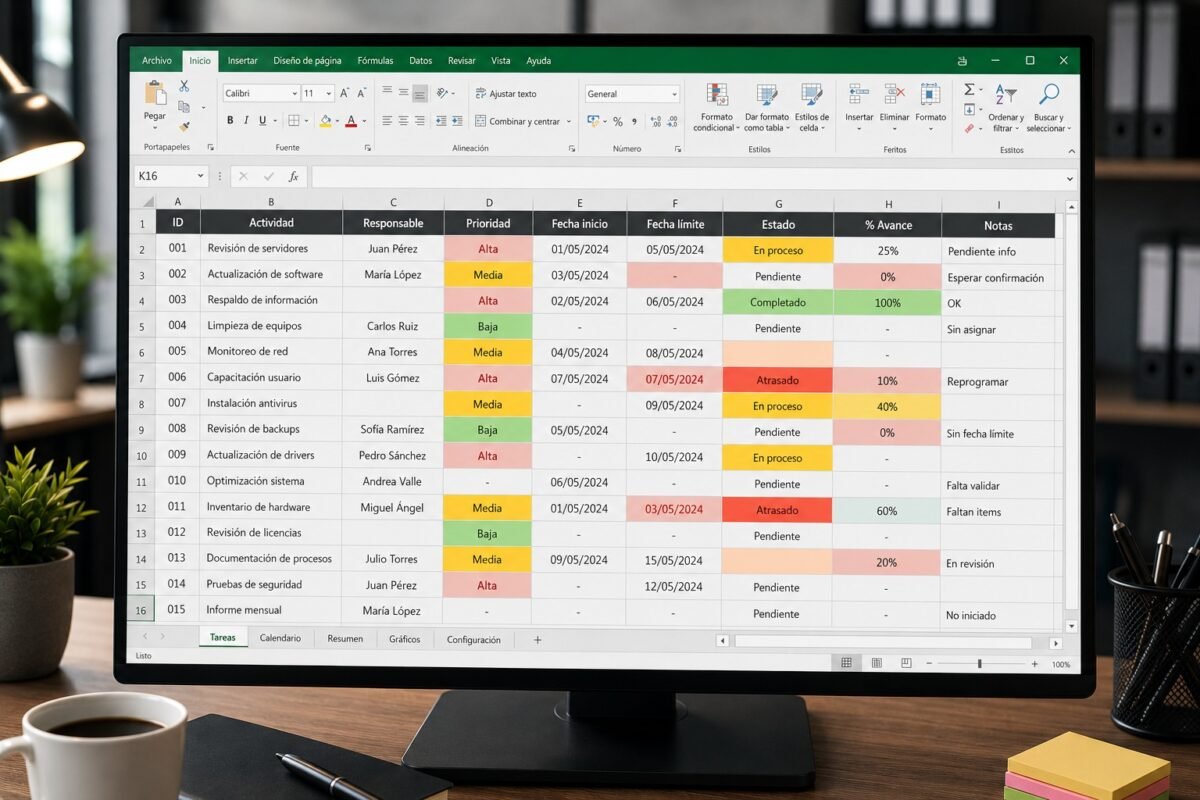Open Ordenar y filtrar dropdown
This screenshot has width=1200, height=800.
(1005, 108)
